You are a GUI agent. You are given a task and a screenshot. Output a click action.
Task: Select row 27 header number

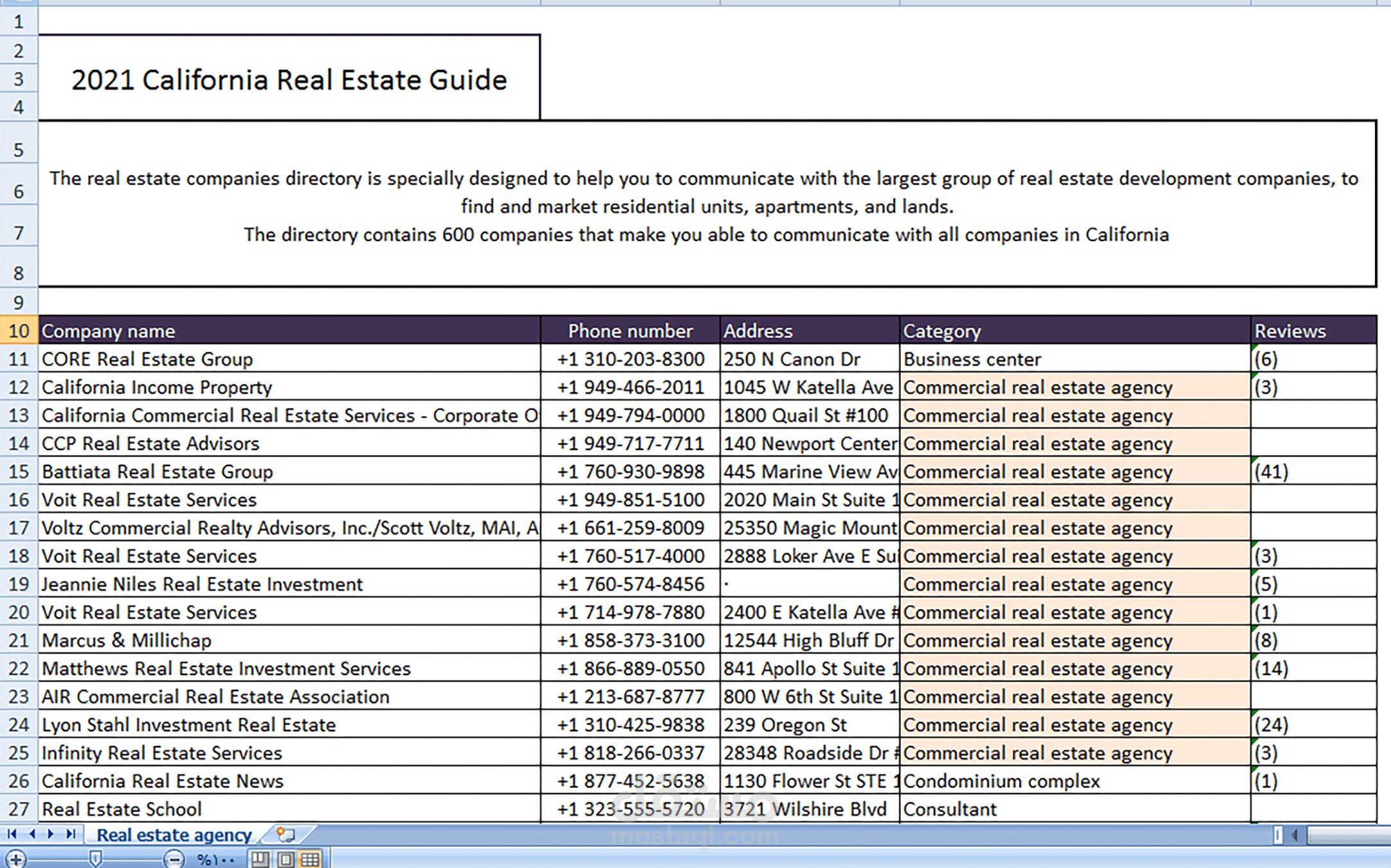pyautogui.click(x=19, y=809)
